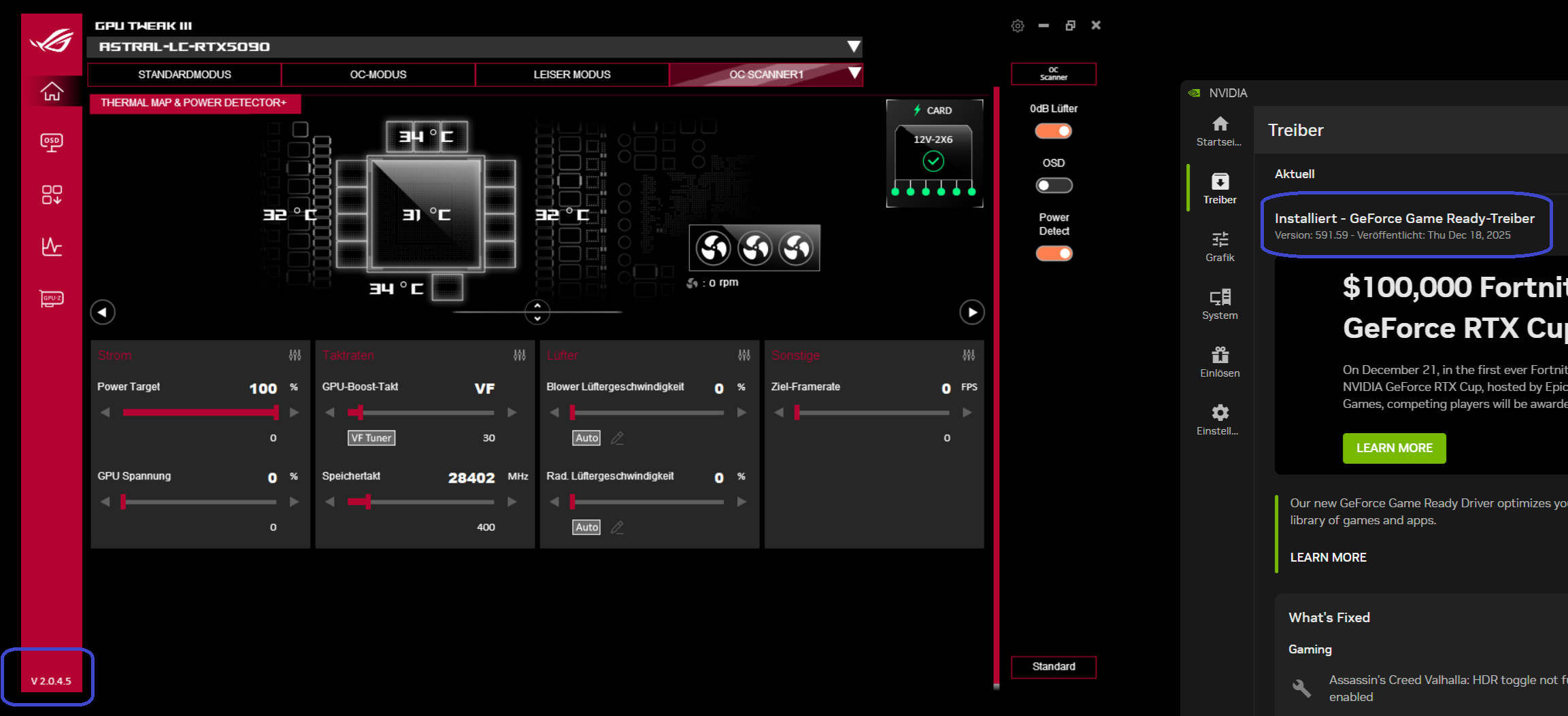Toggle the OSD switch
The image size is (1568, 716).
pos(1054,185)
